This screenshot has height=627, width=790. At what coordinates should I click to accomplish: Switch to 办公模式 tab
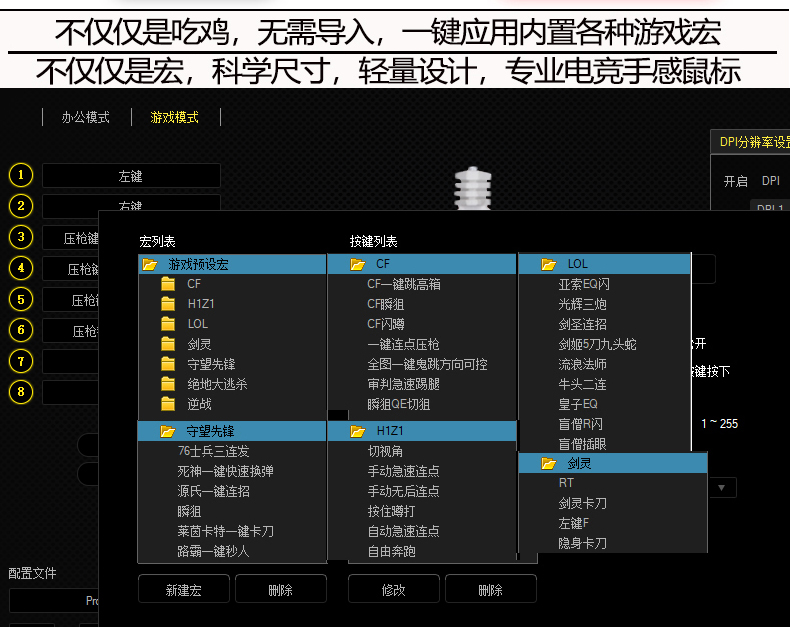click(x=86, y=117)
